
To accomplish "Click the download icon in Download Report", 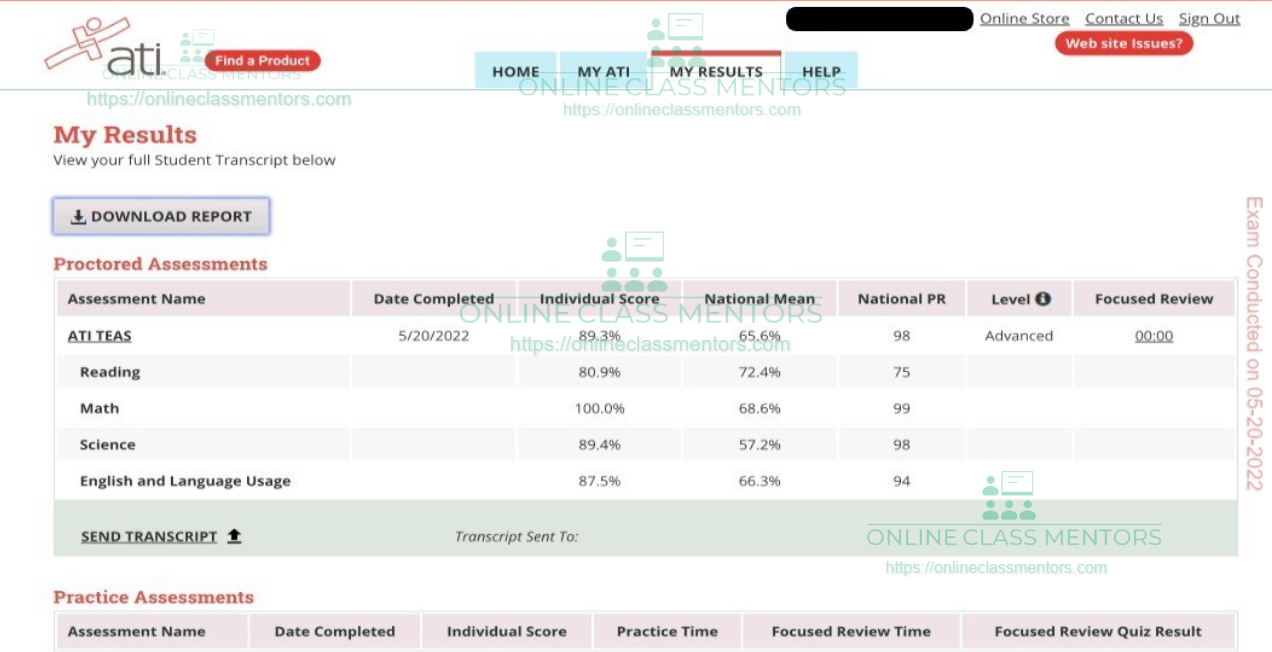I will pyautogui.click(x=78, y=217).
